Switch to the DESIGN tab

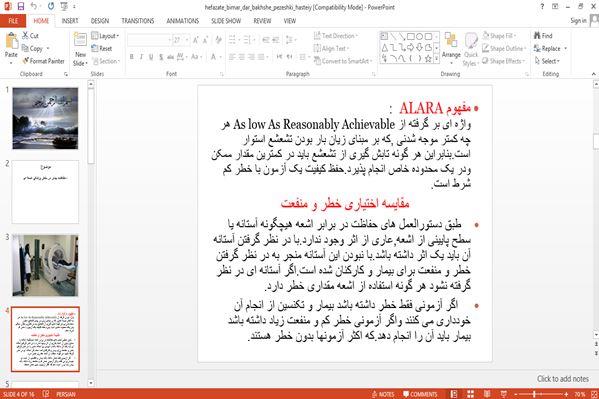[100, 21]
